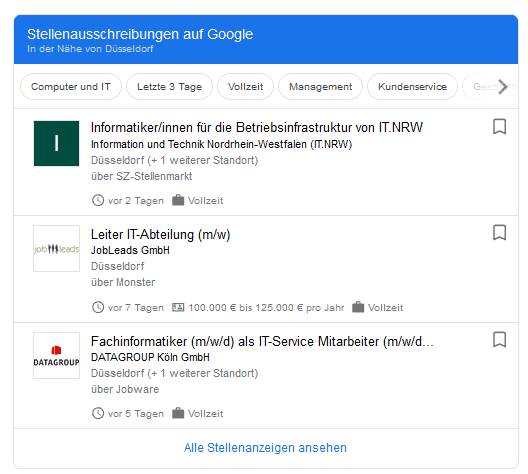This screenshot has width=528, height=474.
Task: Open Informatiker/innen für die Betriebsinfrastruktur listing
Action: (x=257, y=128)
